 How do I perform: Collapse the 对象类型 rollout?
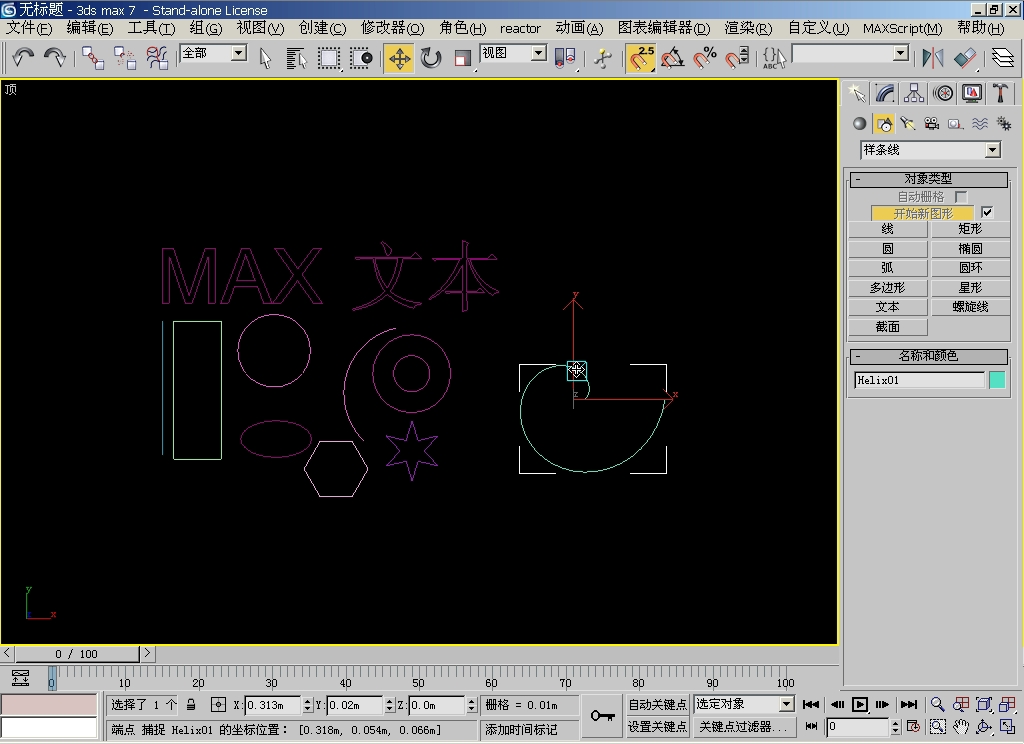pyautogui.click(x=928, y=178)
